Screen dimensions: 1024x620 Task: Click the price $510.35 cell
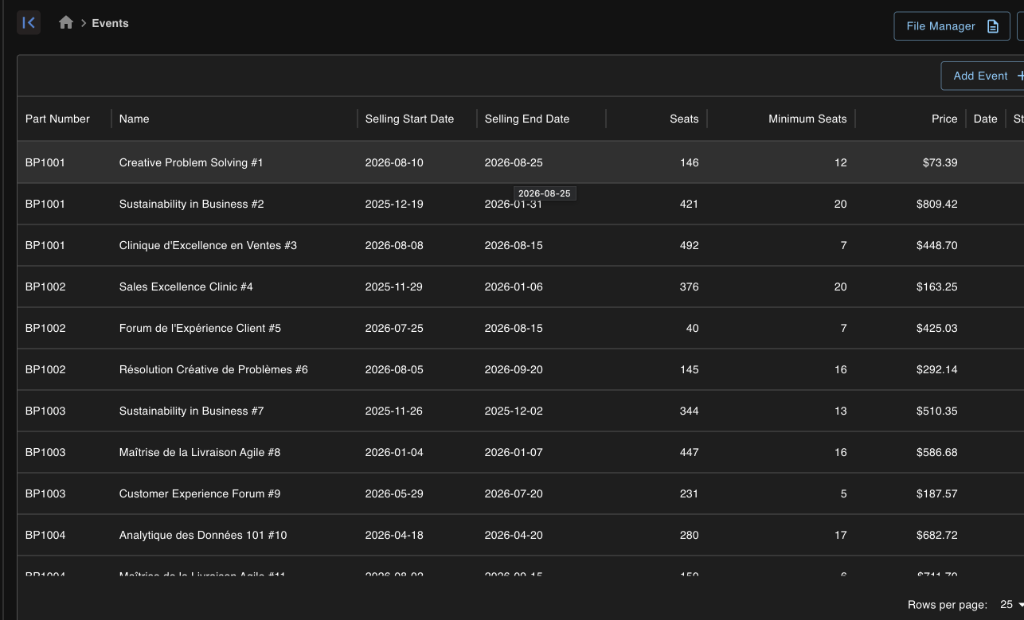[x=936, y=411]
